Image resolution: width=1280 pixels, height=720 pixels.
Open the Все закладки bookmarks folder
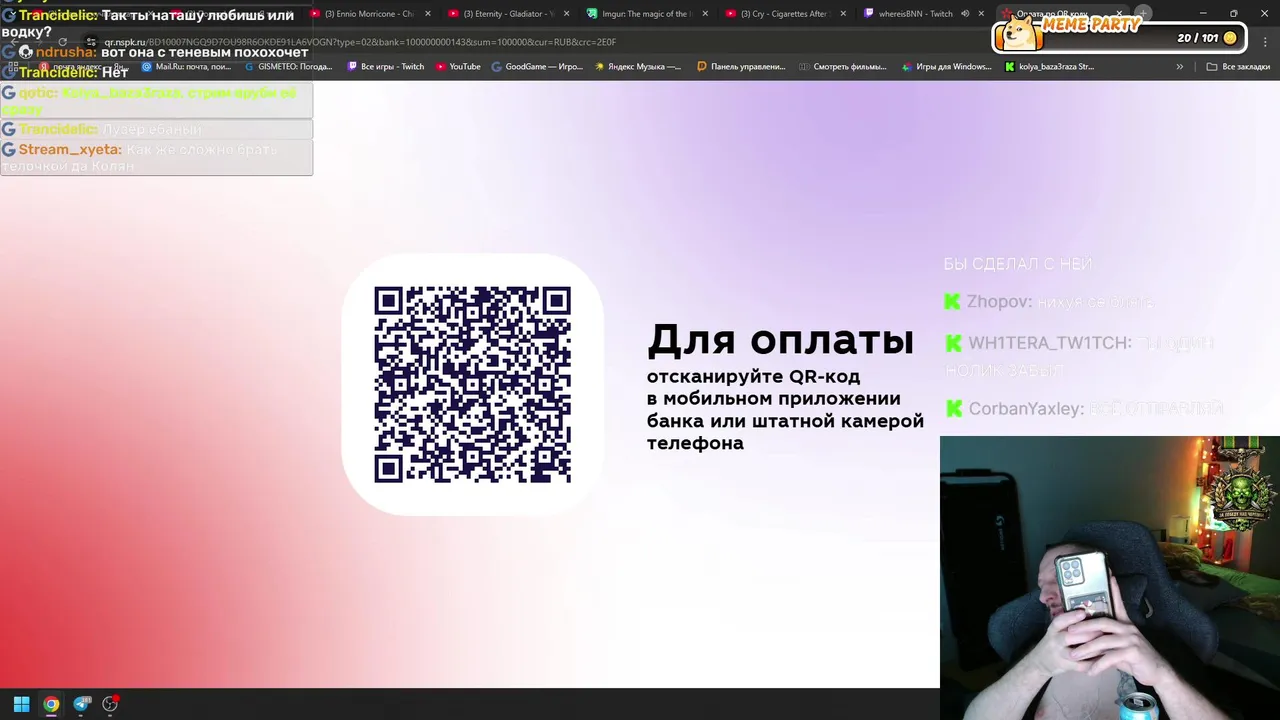[1238, 67]
